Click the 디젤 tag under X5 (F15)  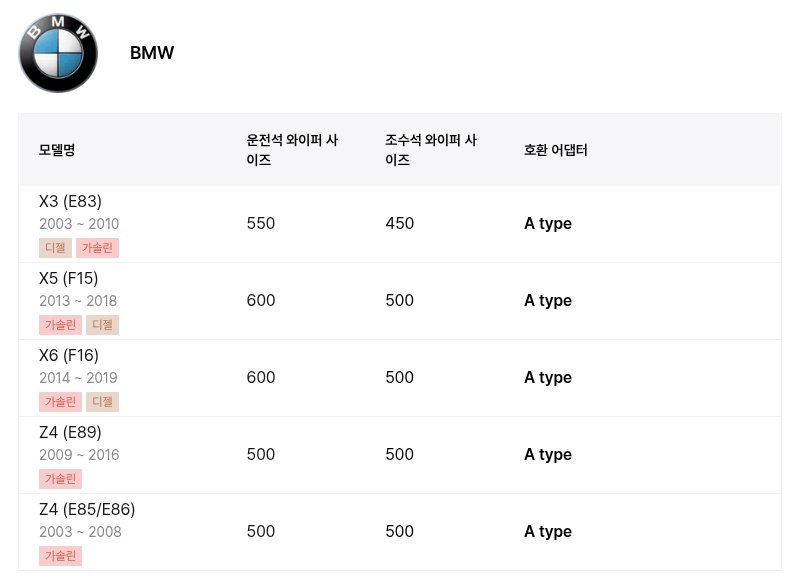103,325
